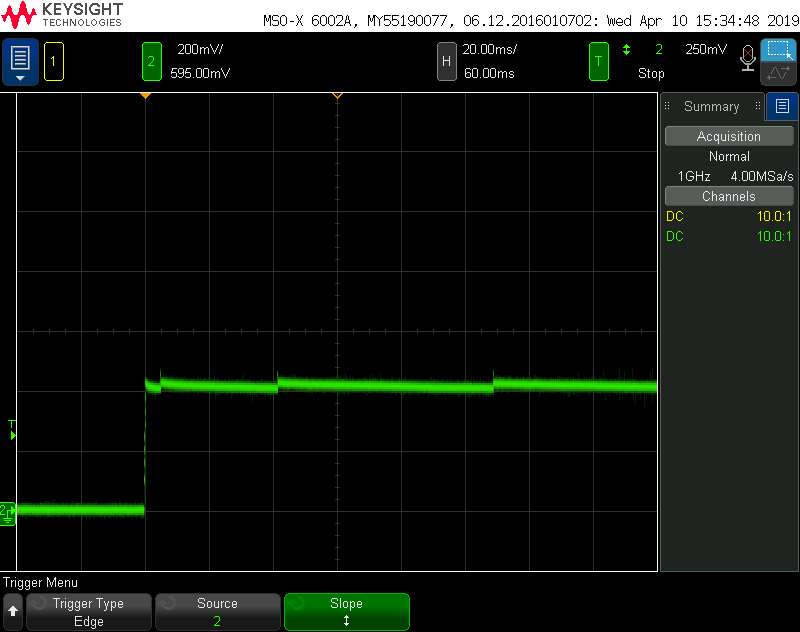This screenshot has width=800, height=632.
Task: Click the 1GHz bandwidth text
Action: pyautogui.click(x=694, y=176)
